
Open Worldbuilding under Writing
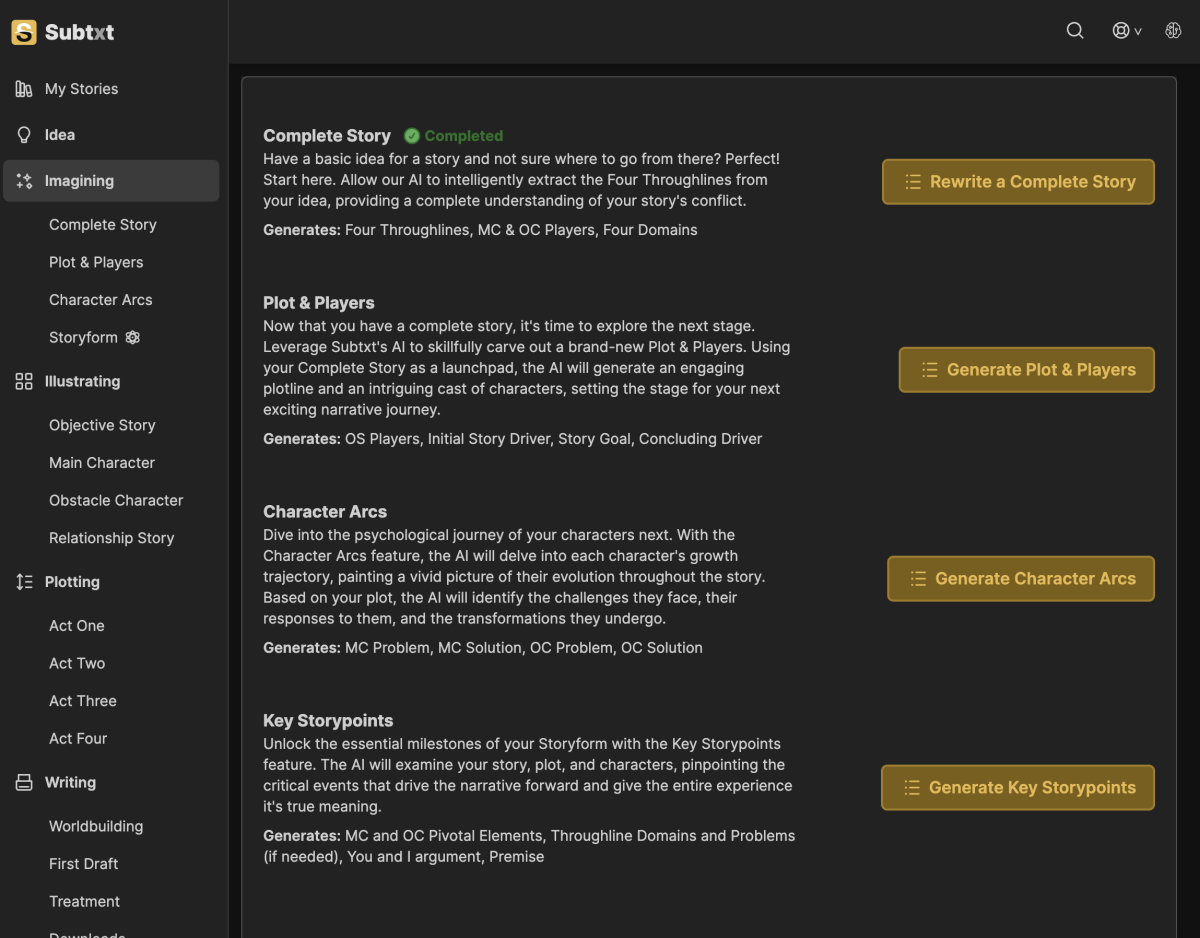[x=96, y=826]
